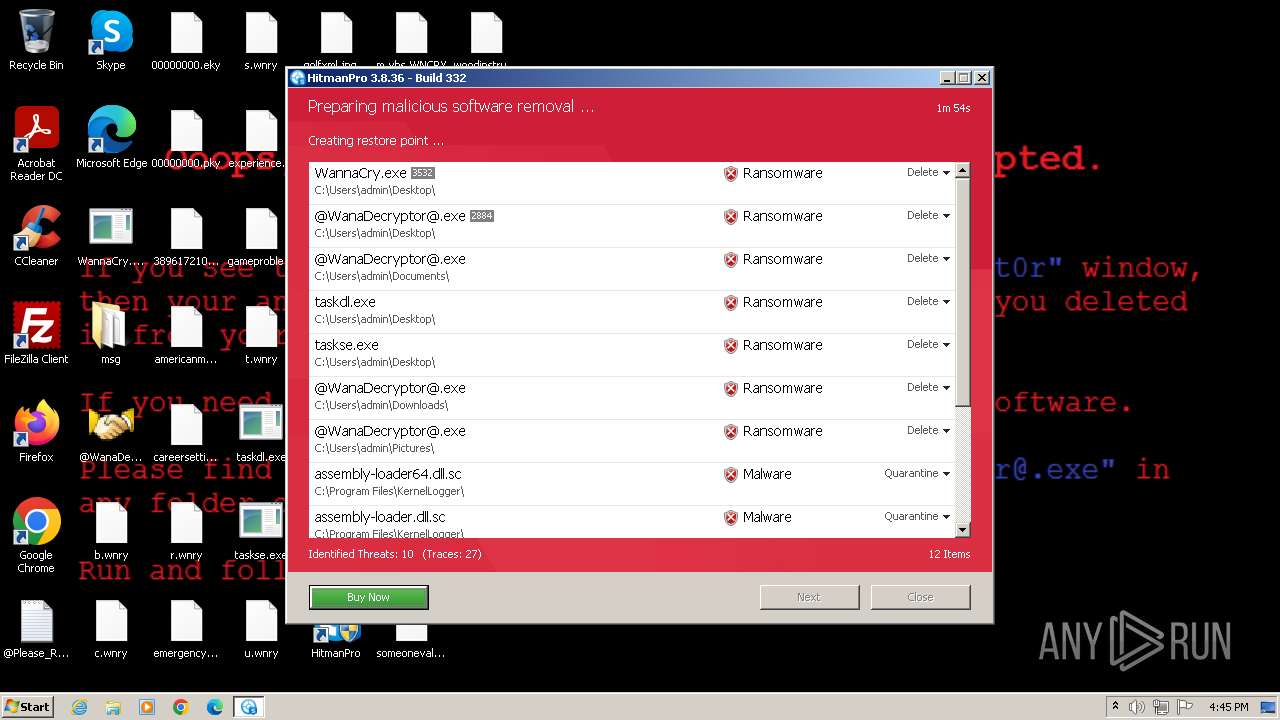Switch to HitmanPro taskbar button
The width and height of the screenshot is (1280, 720).
249,707
